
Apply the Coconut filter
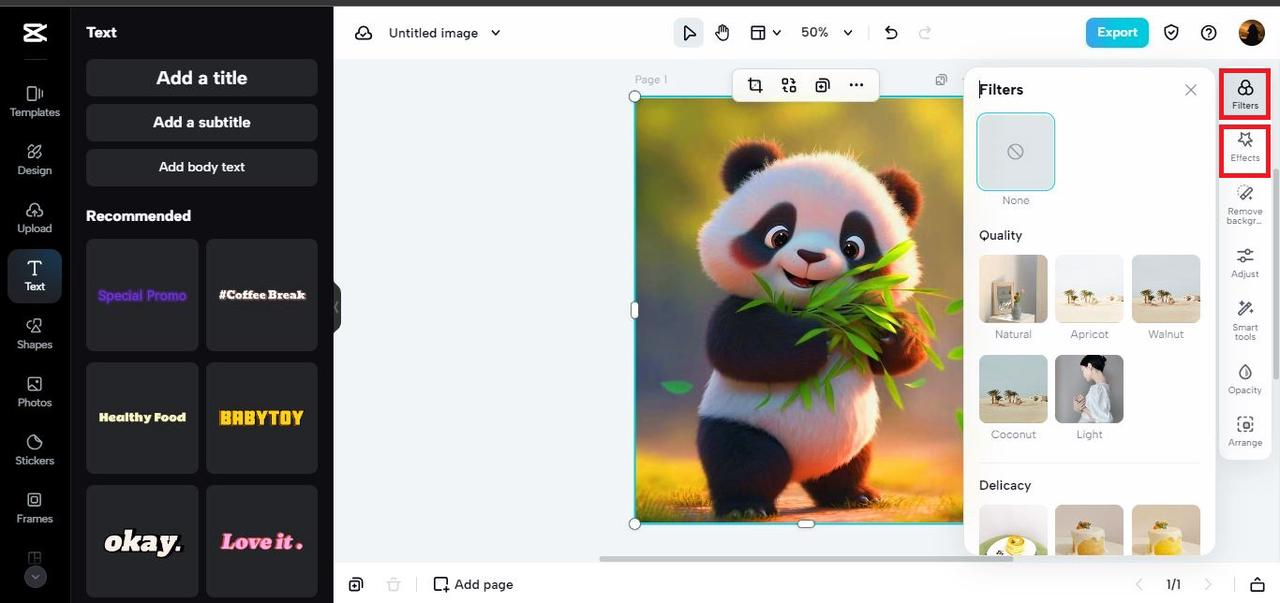tap(1013, 389)
